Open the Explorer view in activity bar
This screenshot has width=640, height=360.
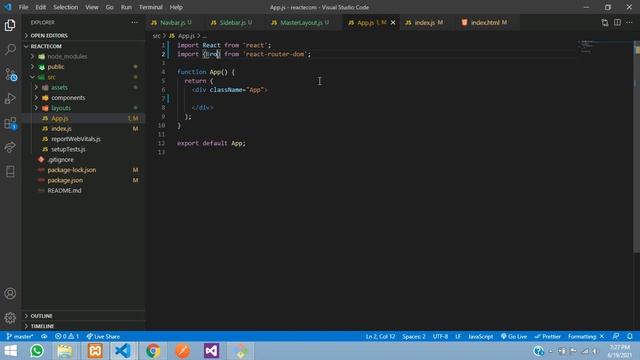10,25
